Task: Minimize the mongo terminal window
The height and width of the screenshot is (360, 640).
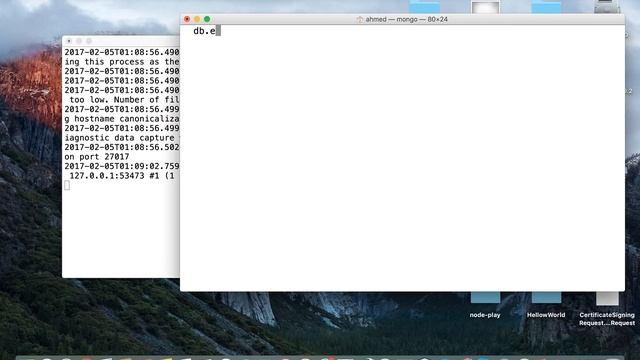Action: click(x=197, y=19)
